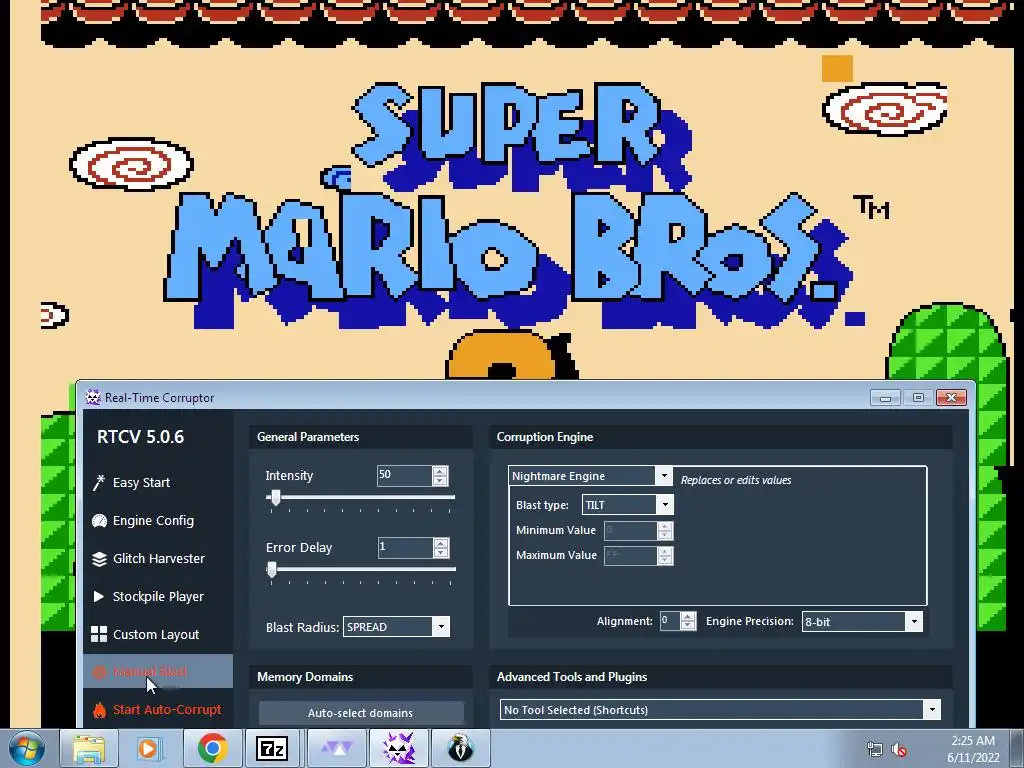Click the Error Delay slider handle
1024x768 pixels.
click(x=272, y=569)
